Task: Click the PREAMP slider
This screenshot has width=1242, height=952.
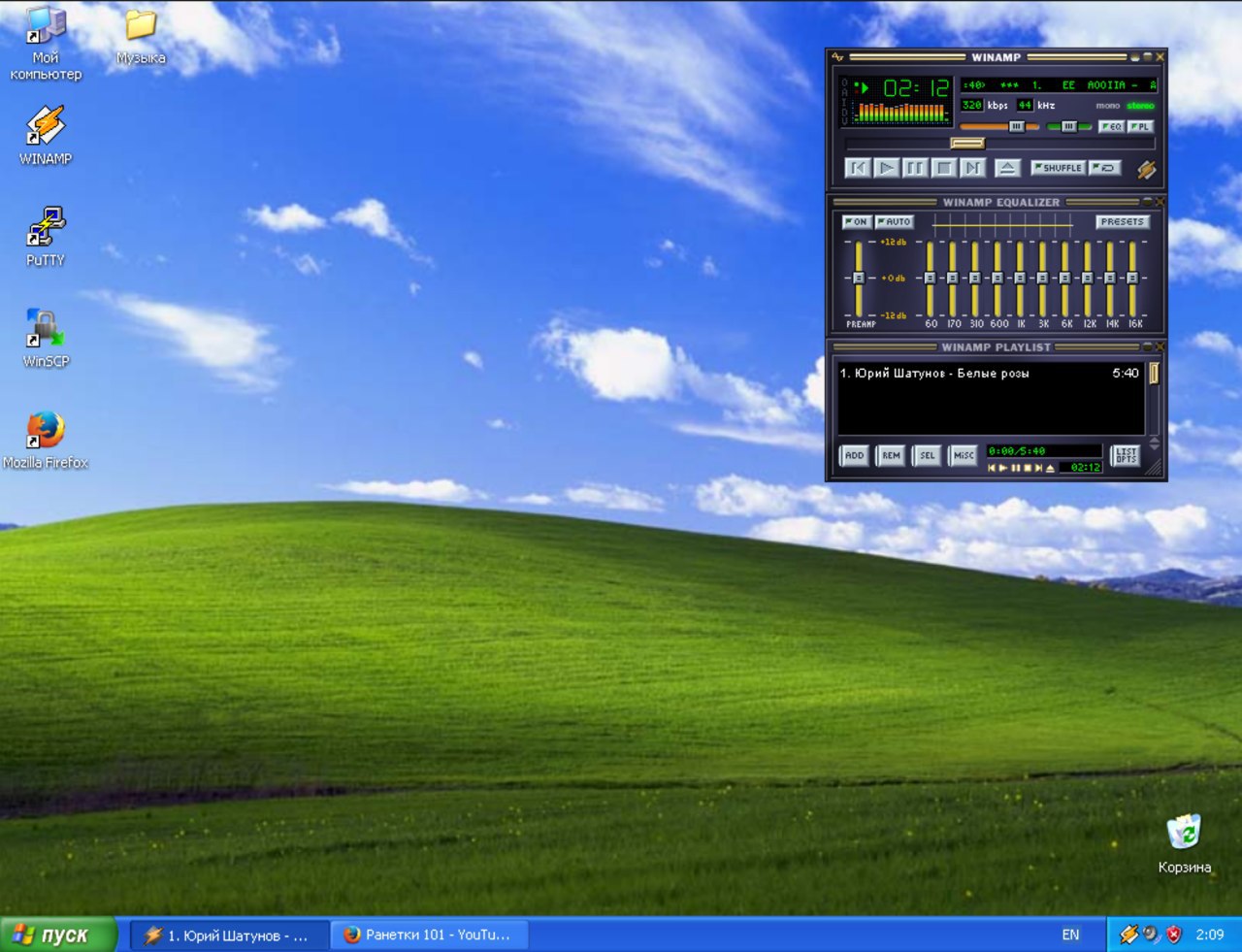Action: (x=859, y=279)
